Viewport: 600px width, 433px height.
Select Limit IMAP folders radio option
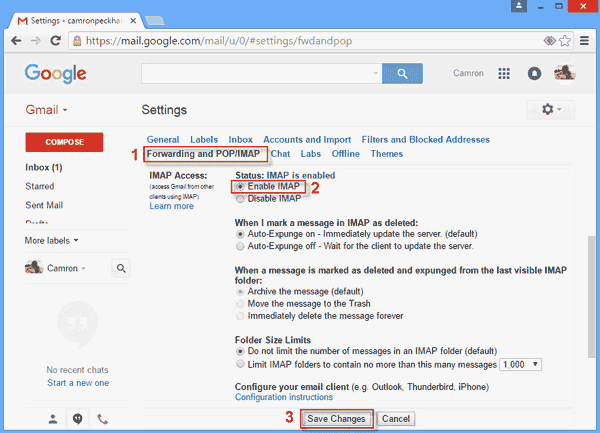(x=240, y=364)
